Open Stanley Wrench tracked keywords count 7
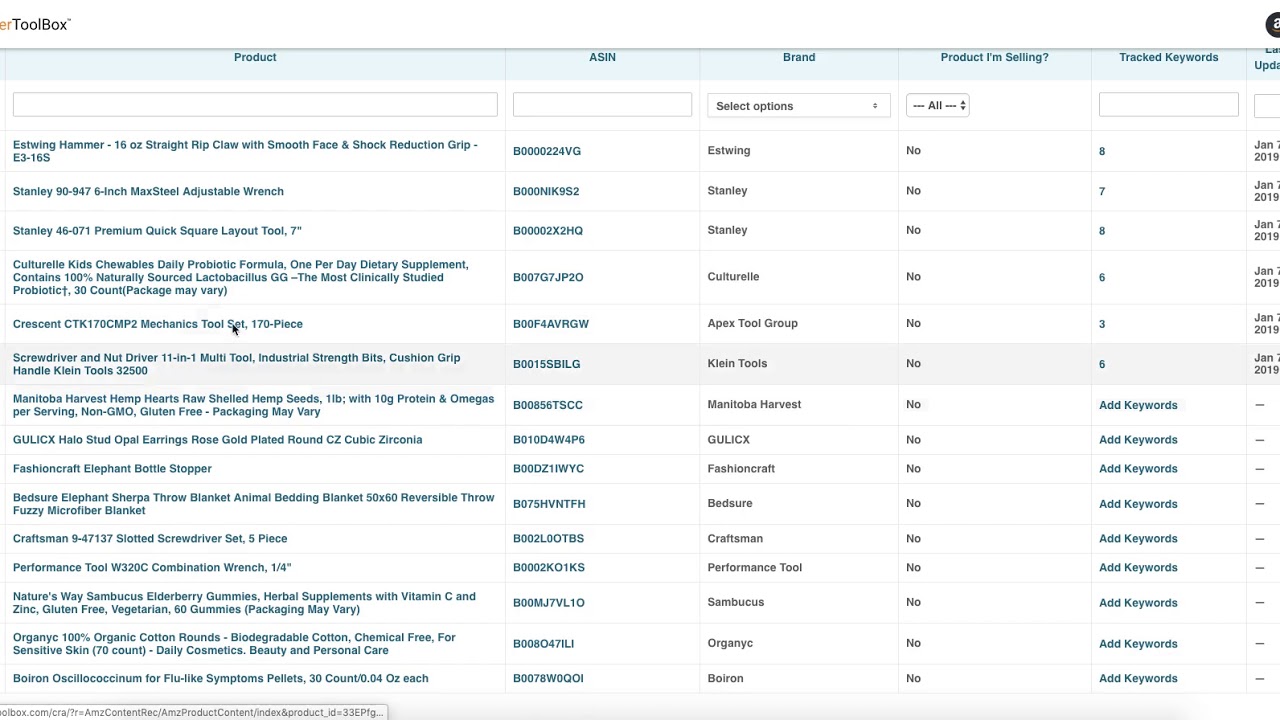Screen dimensions: 1280x720 tap(1102, 191)
